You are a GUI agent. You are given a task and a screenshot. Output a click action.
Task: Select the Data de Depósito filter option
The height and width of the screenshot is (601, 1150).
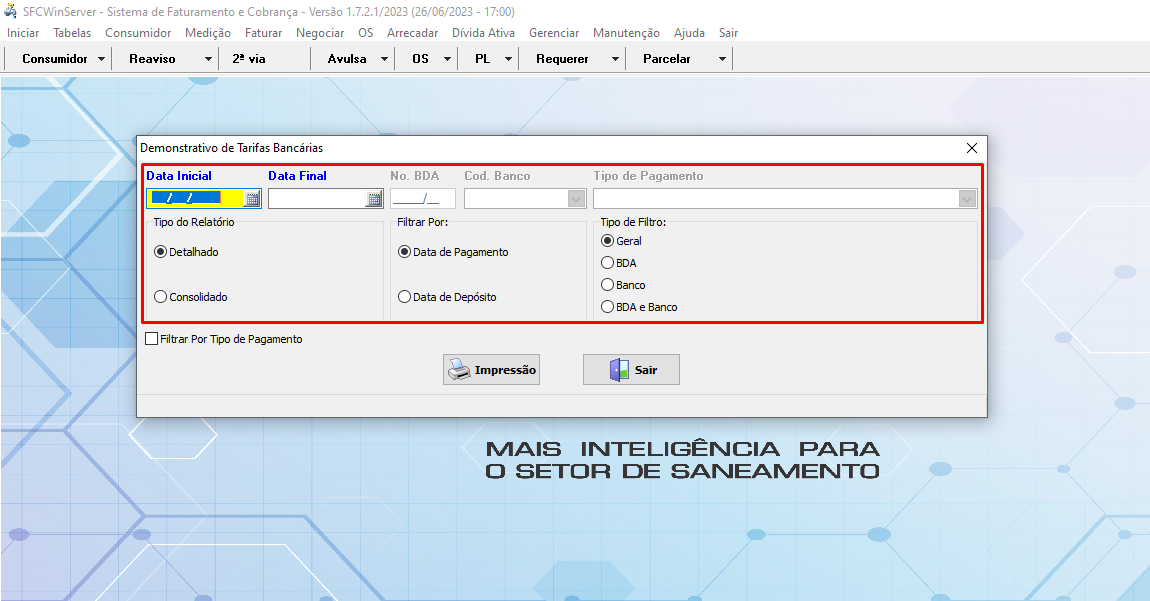[x=405, y=297]
